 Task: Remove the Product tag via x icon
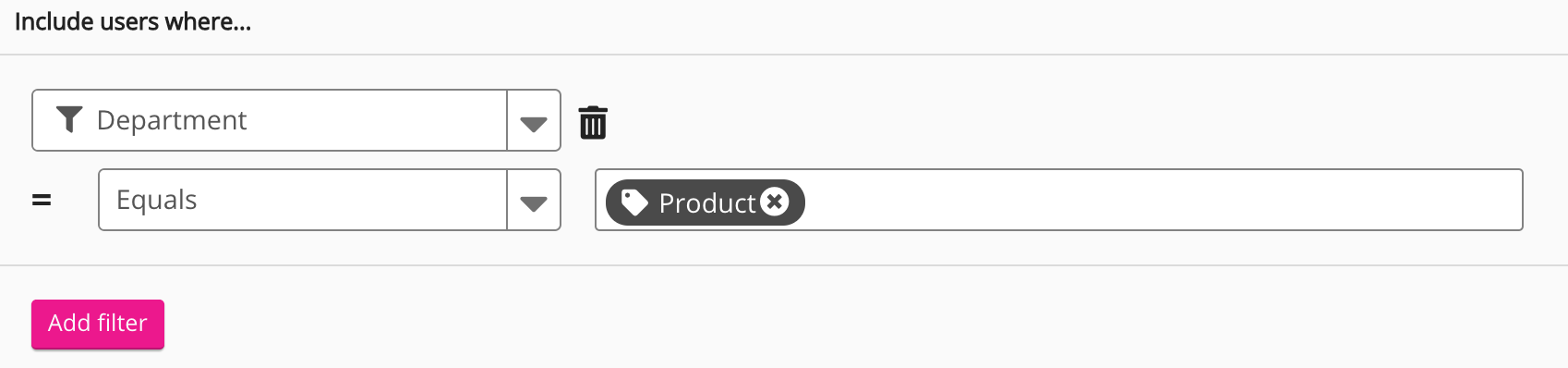(x=775, y=201)
